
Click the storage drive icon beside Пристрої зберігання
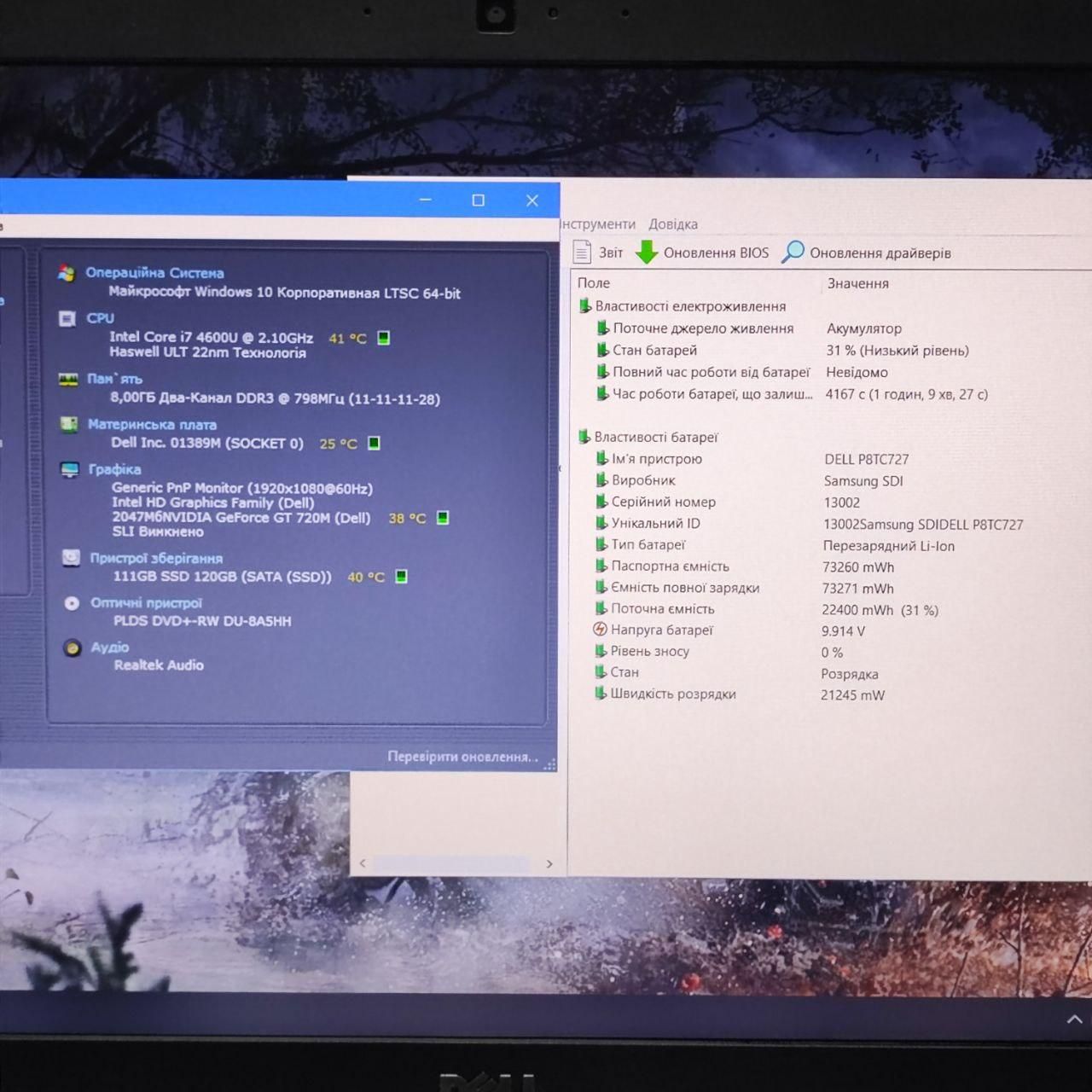[71, 558]
